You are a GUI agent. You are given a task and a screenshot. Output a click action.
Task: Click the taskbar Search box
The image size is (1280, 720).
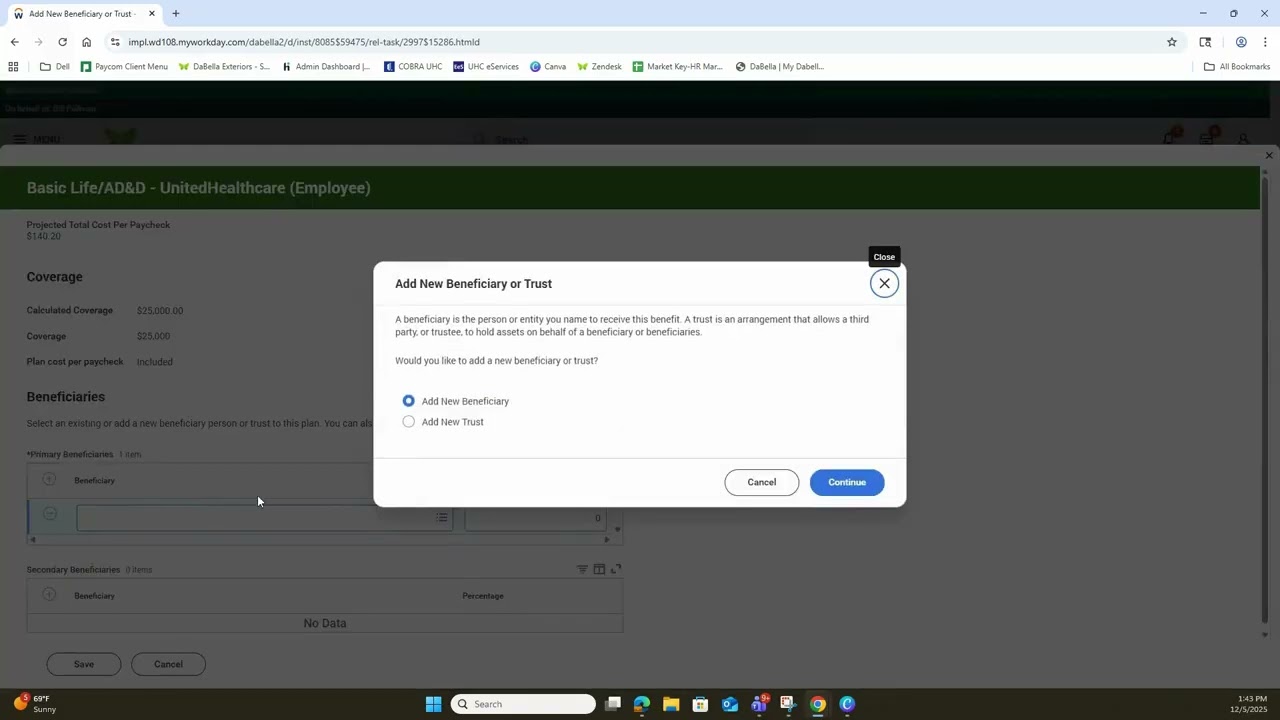[x=523, y=704]
